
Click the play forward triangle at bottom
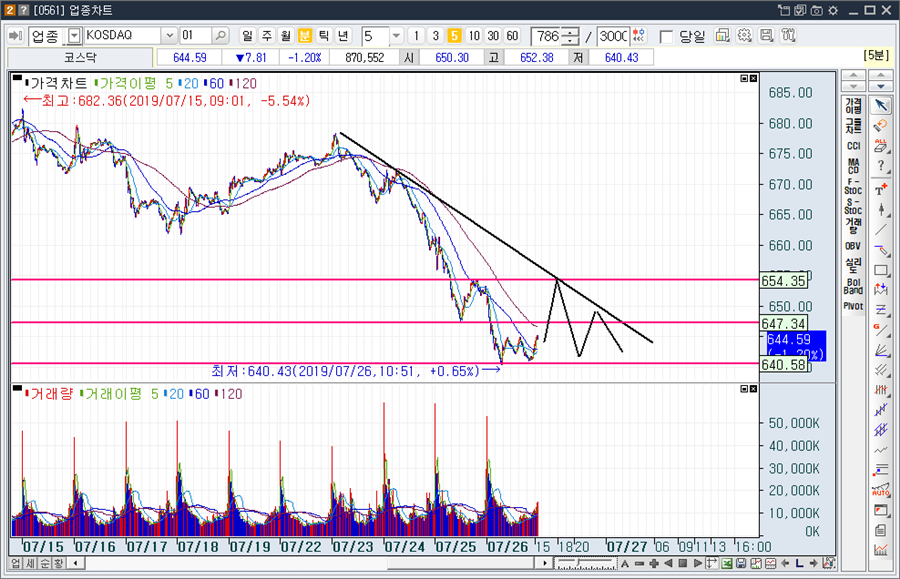click(697, 564)
